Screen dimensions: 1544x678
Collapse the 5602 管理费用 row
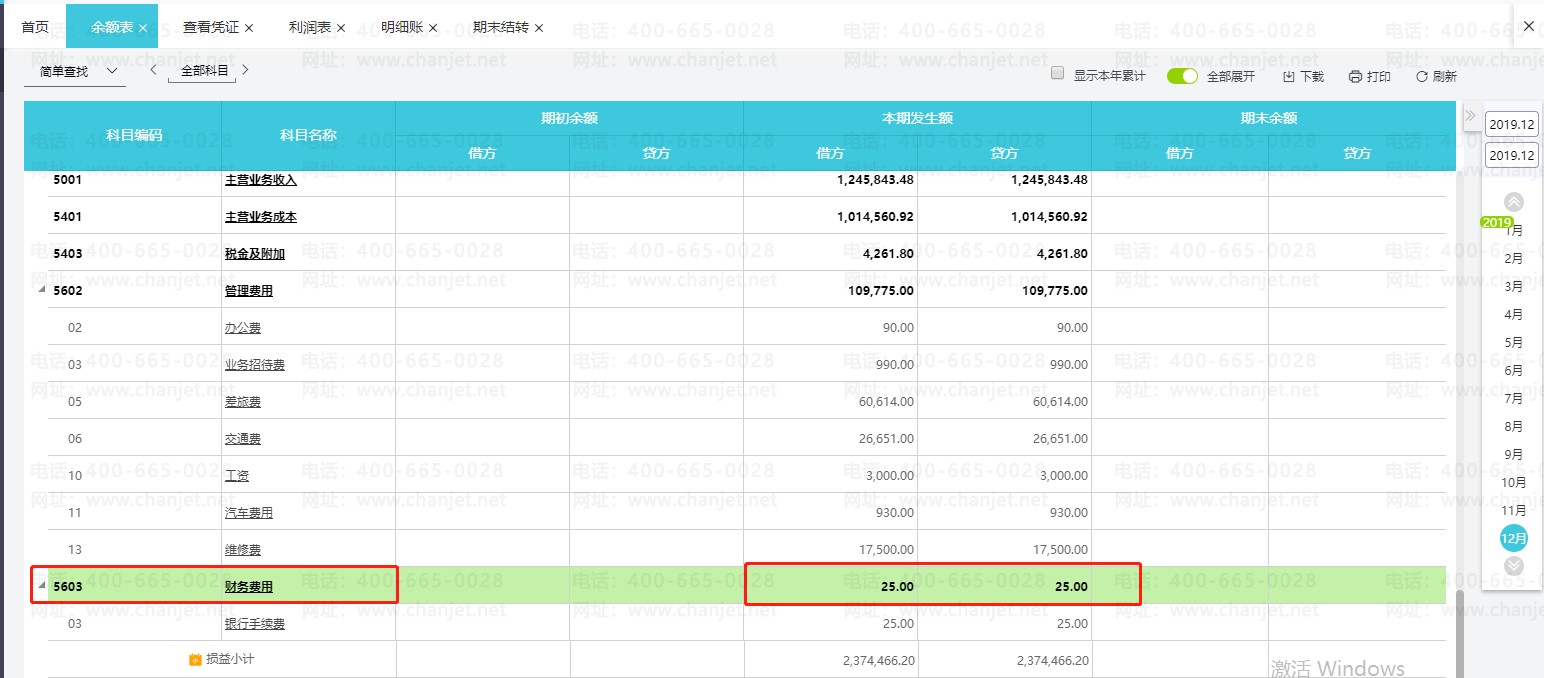click(x=42, y=291)
